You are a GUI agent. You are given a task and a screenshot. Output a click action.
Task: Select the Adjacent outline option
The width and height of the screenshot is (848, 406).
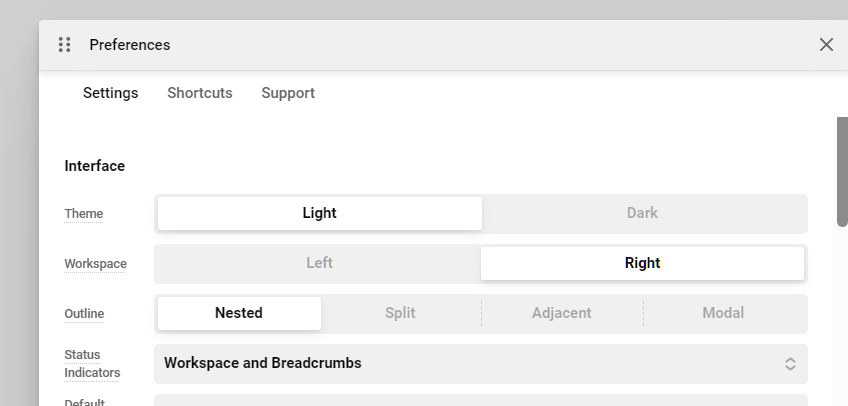[561, 313]
